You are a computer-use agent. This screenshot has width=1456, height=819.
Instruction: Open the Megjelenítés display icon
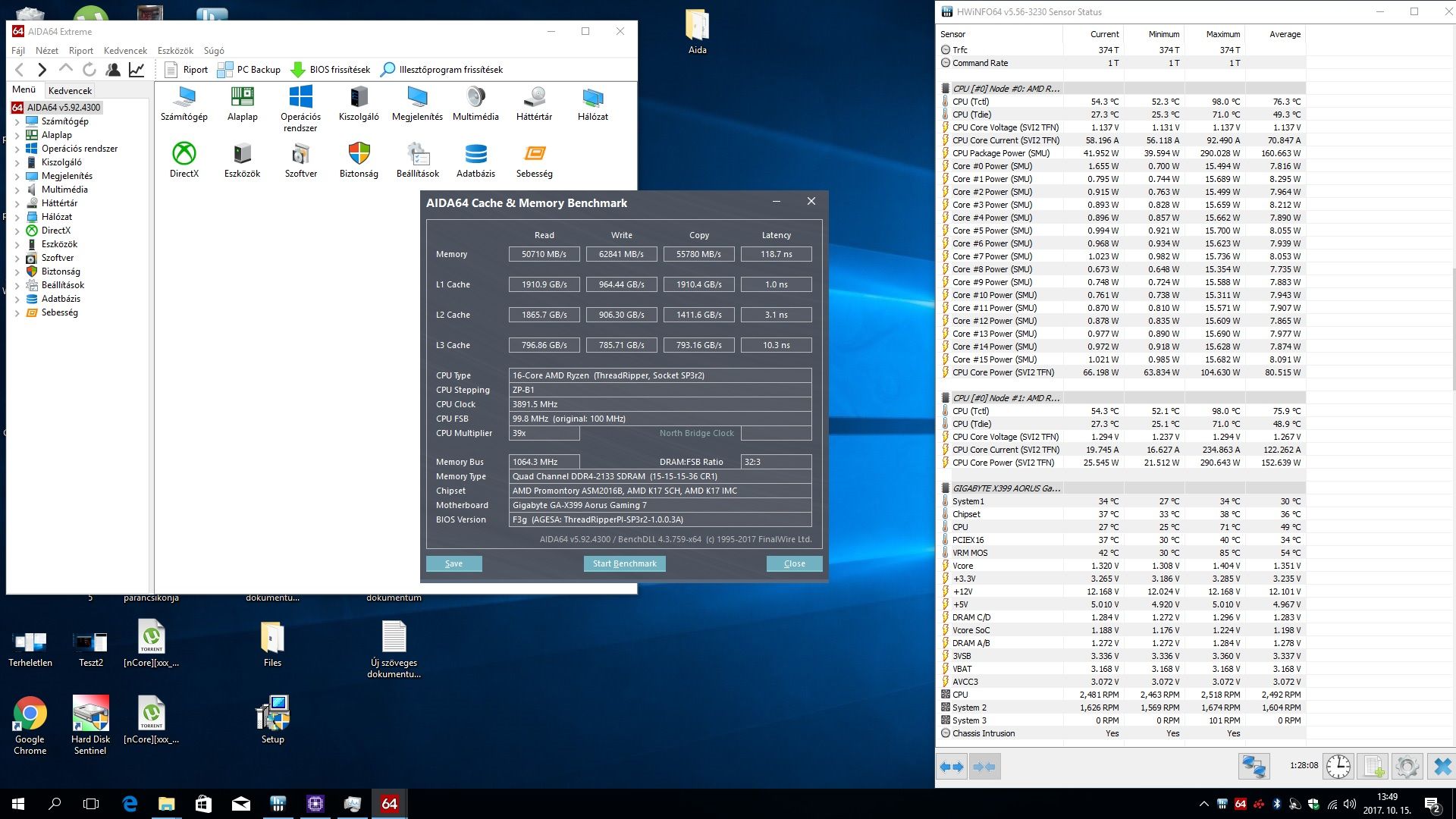(x=417, y=104)
